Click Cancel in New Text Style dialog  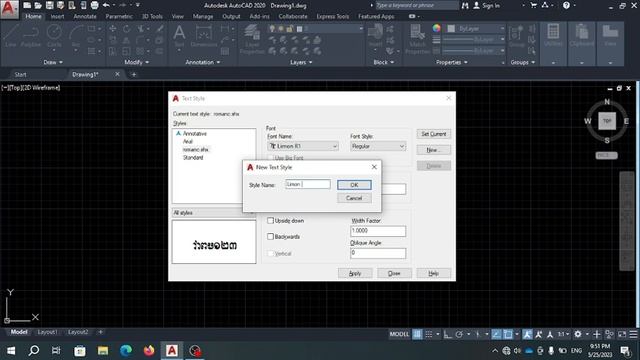point(354,198)
